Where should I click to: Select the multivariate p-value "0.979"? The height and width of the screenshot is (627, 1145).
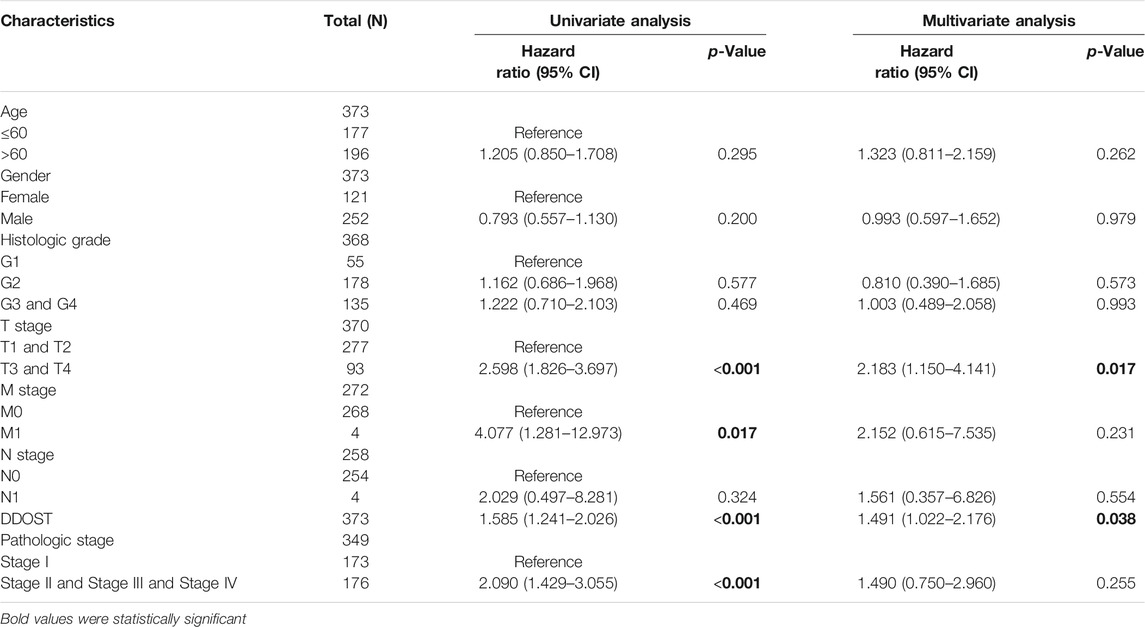[x=1116, y=219]
